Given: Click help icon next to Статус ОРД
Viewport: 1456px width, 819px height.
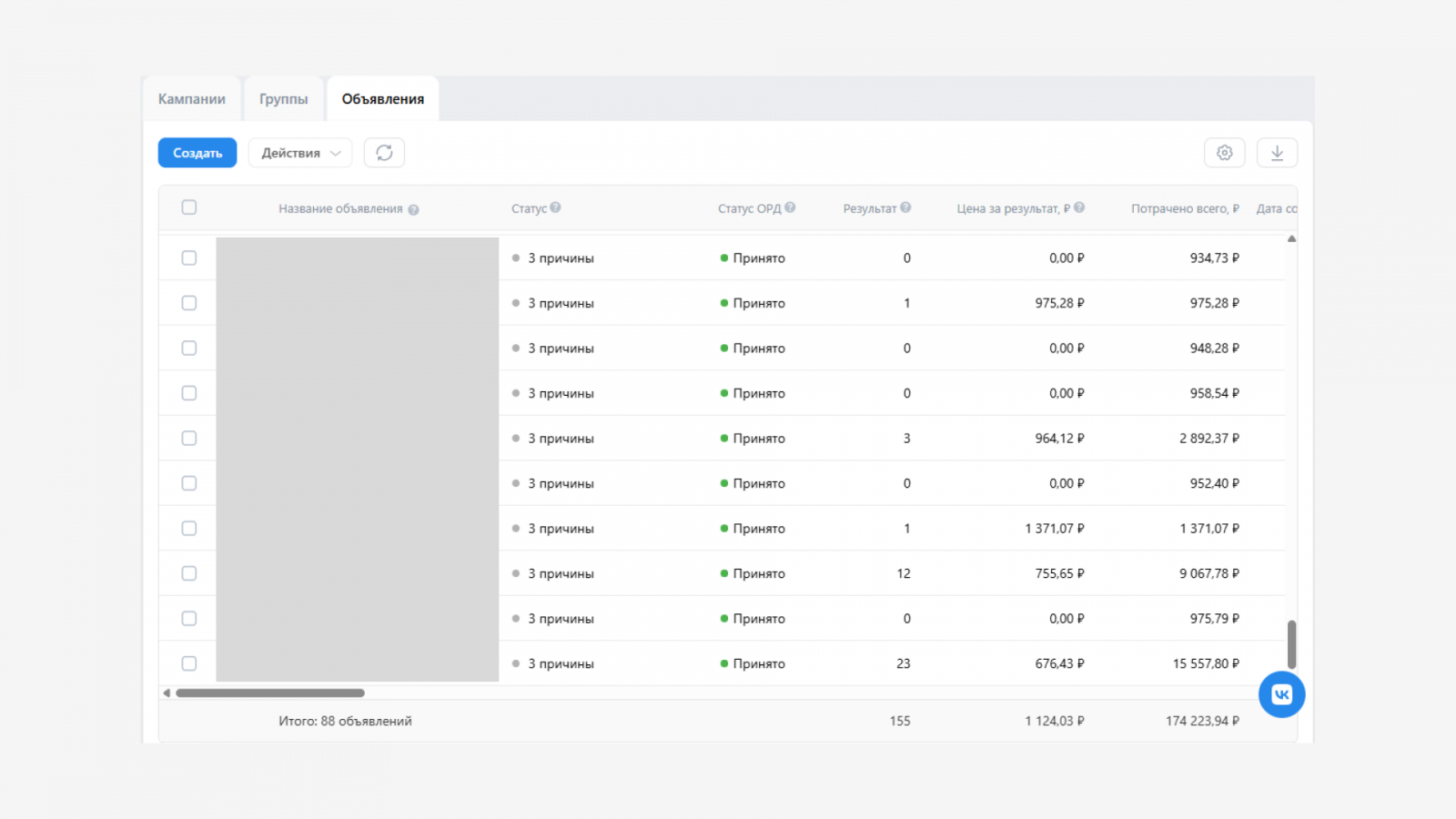Looking at the screenshot, I should [x=790, y=207].
